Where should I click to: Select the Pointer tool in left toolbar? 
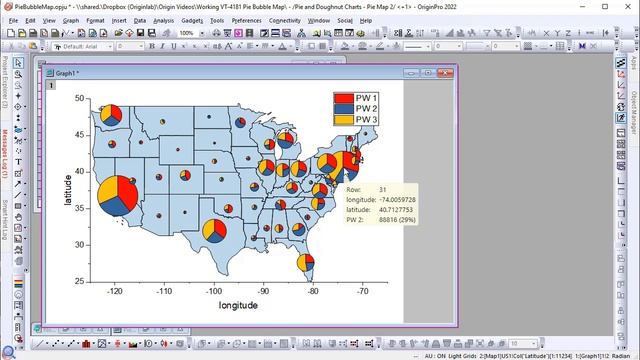(18, 63)
